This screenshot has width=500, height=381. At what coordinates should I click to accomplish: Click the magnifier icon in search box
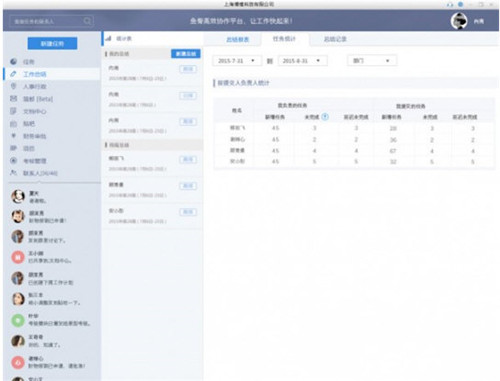tap(87, 21)
